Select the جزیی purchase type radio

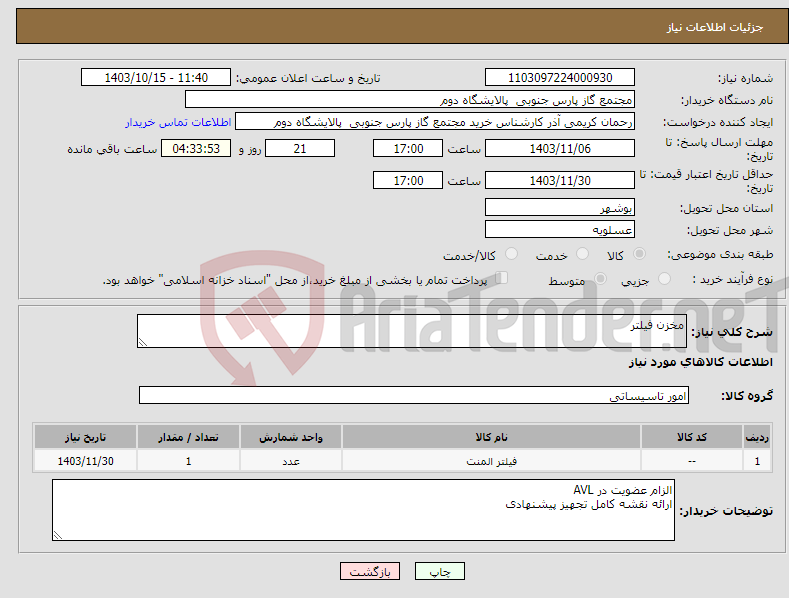[x=664, y=279]
